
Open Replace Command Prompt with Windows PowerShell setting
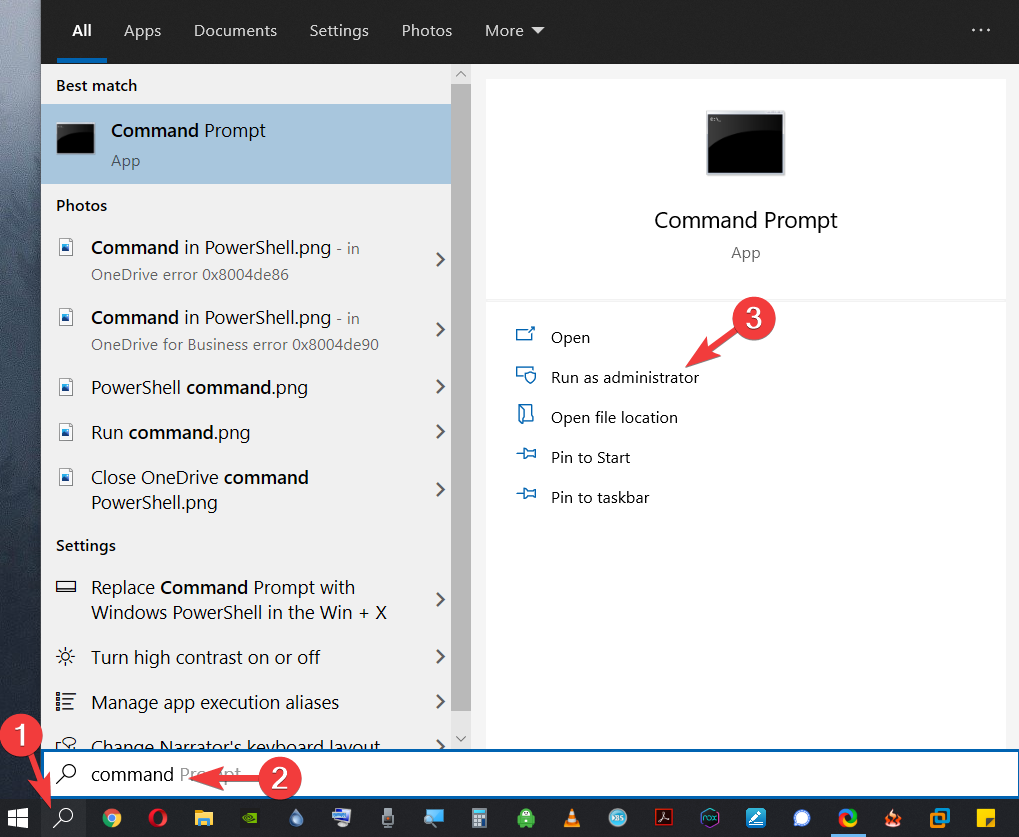(x=246, y=599)
